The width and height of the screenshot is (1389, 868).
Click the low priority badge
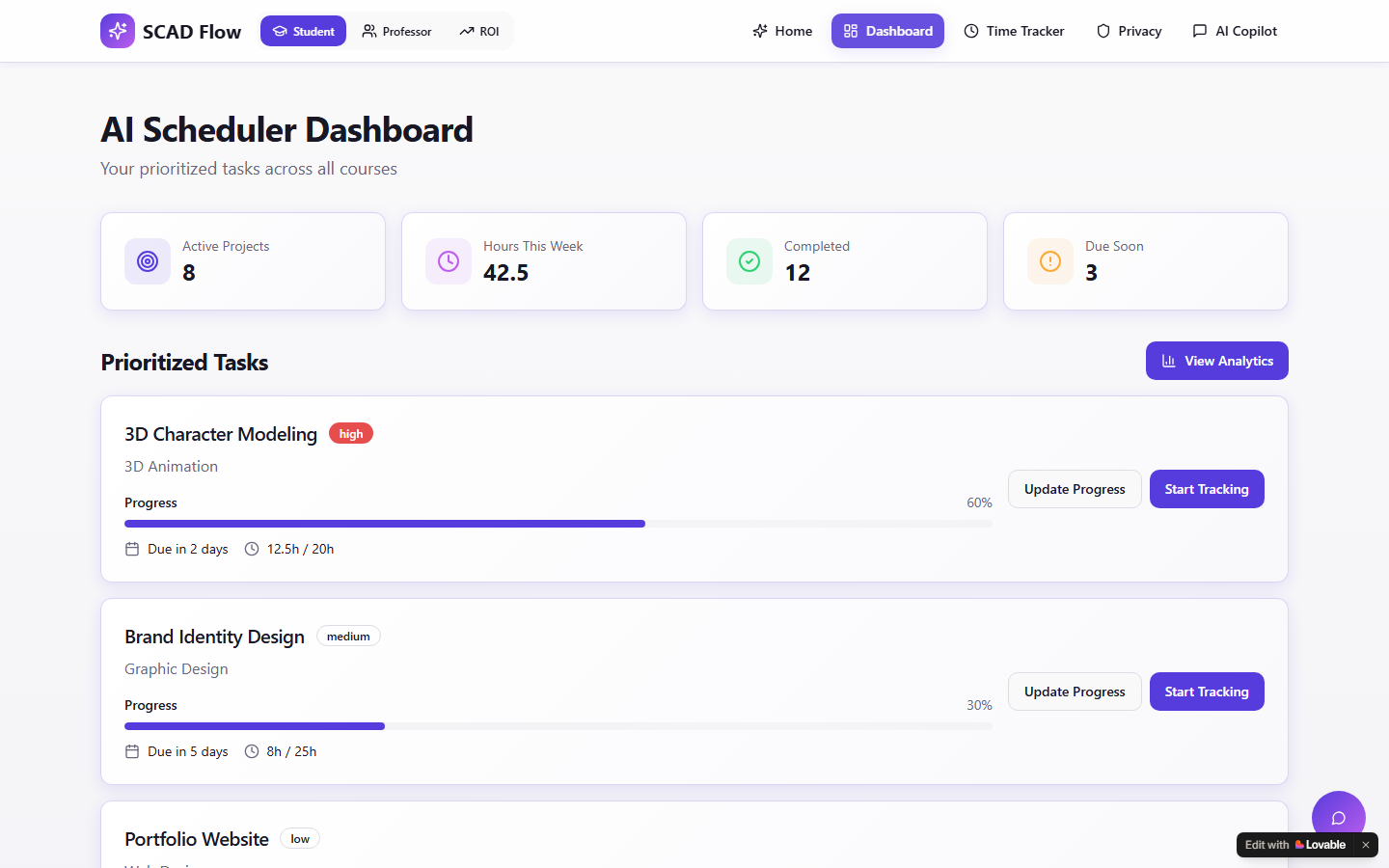pos(300,839)
